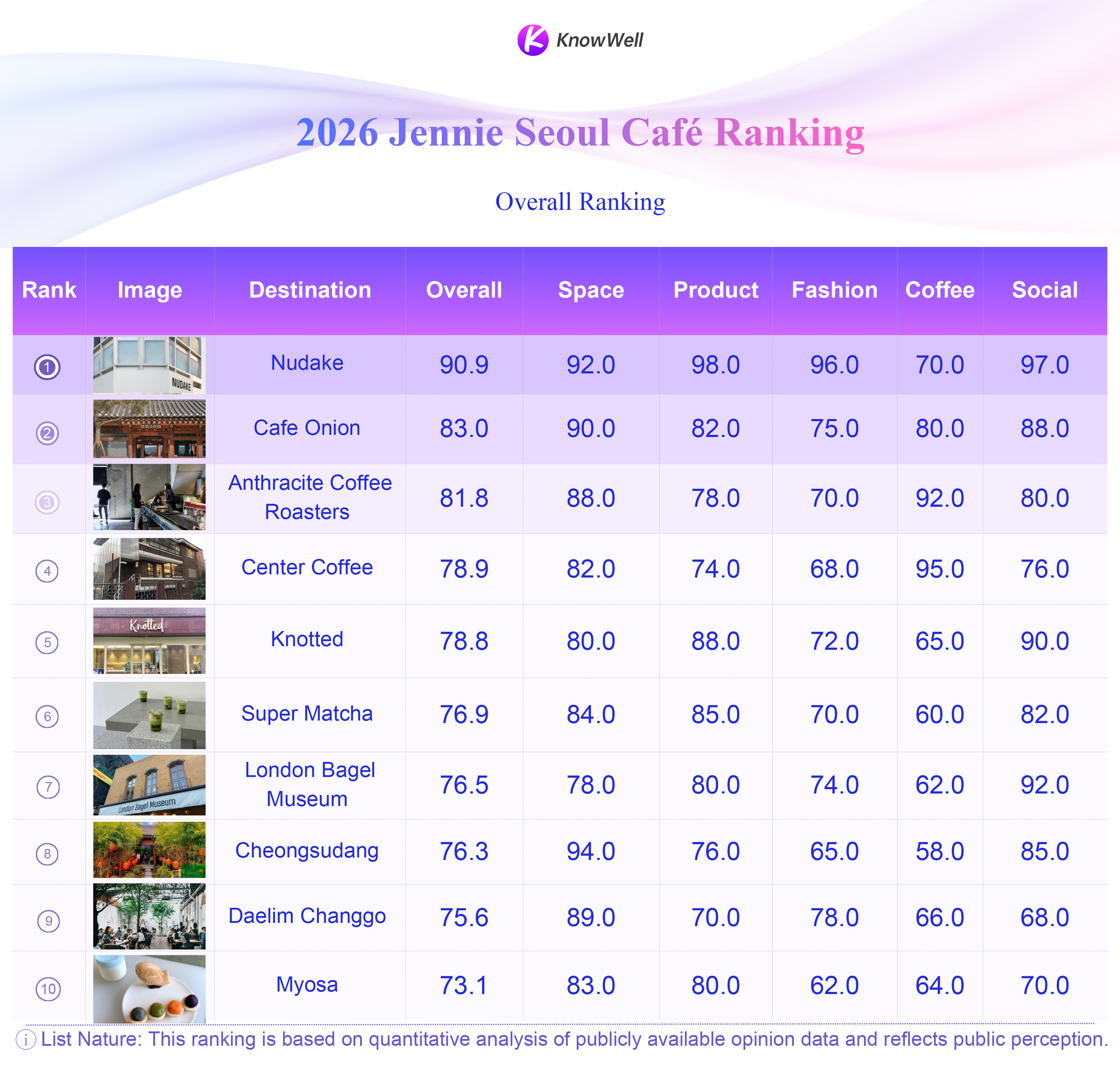Click the rank 6 circle for Super Matcha
The width and height of the screenshot is (1120, 1067).
(x=47, y=716)
